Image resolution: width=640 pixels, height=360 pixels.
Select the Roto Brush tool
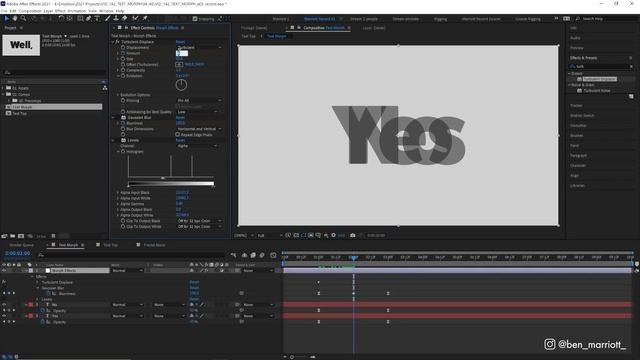coord(135,18)
